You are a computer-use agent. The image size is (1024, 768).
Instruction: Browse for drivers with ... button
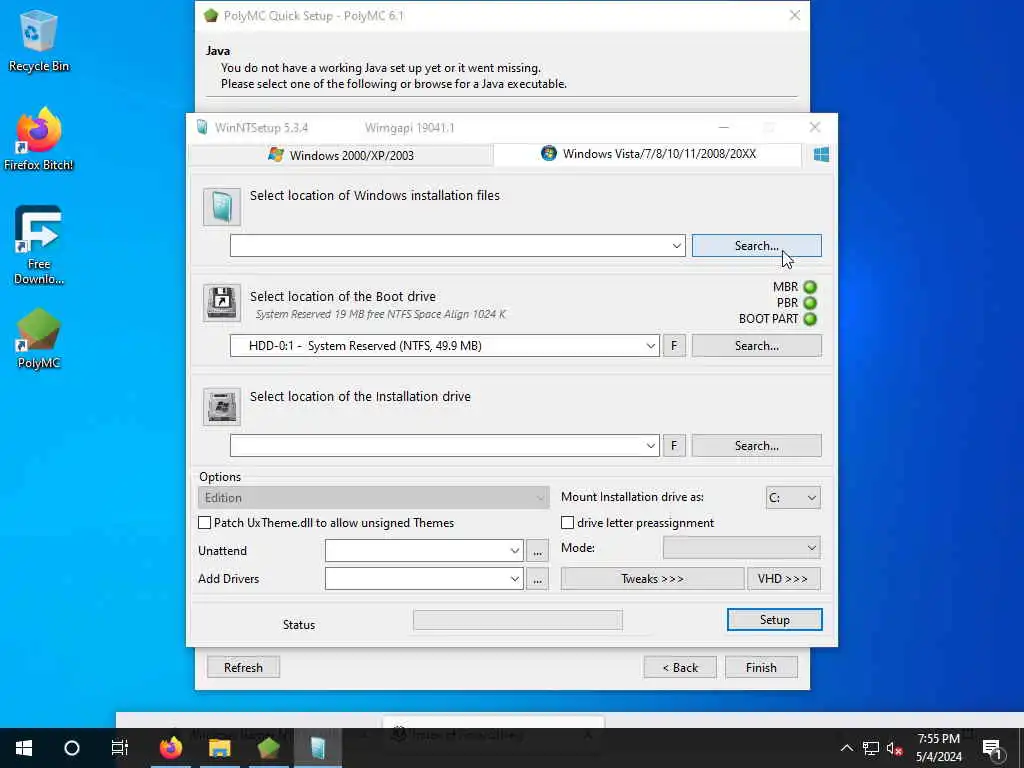(x=537, y=579)
